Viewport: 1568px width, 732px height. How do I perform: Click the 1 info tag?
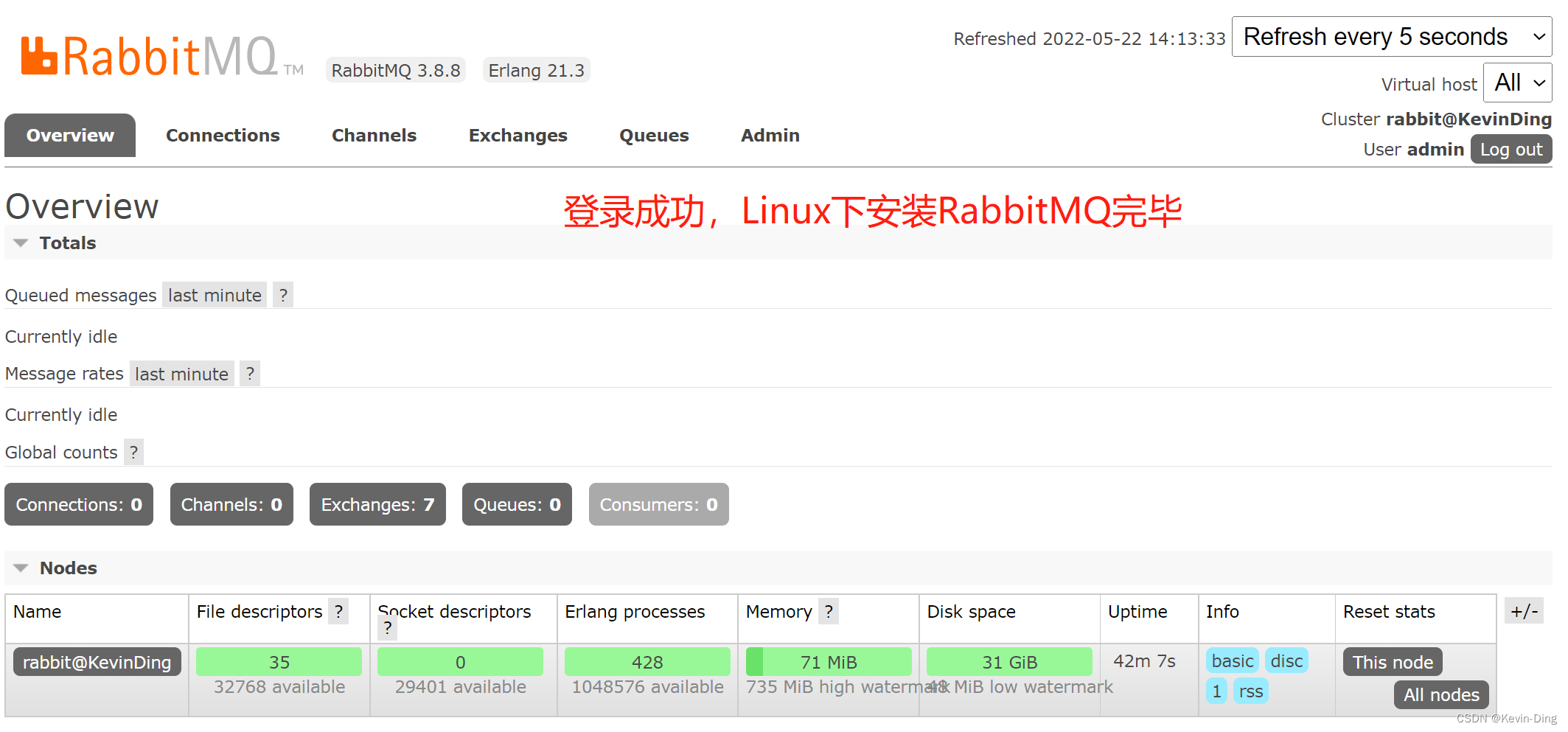point(1216,691)
